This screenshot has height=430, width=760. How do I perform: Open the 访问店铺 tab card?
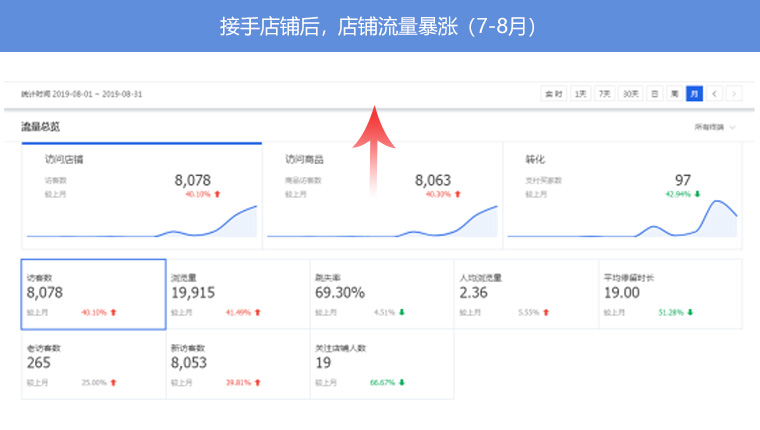(x=142, y=195)
